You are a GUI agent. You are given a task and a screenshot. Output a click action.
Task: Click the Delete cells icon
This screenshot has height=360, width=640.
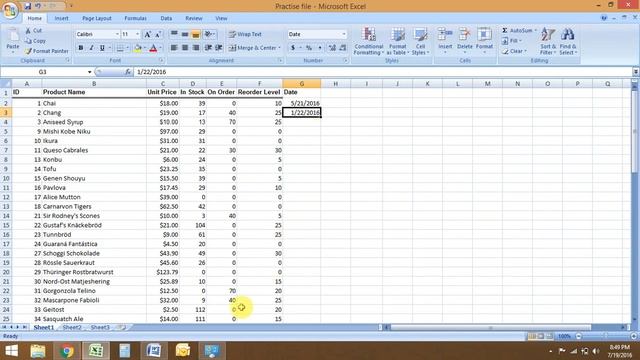(x=464, y=35)
